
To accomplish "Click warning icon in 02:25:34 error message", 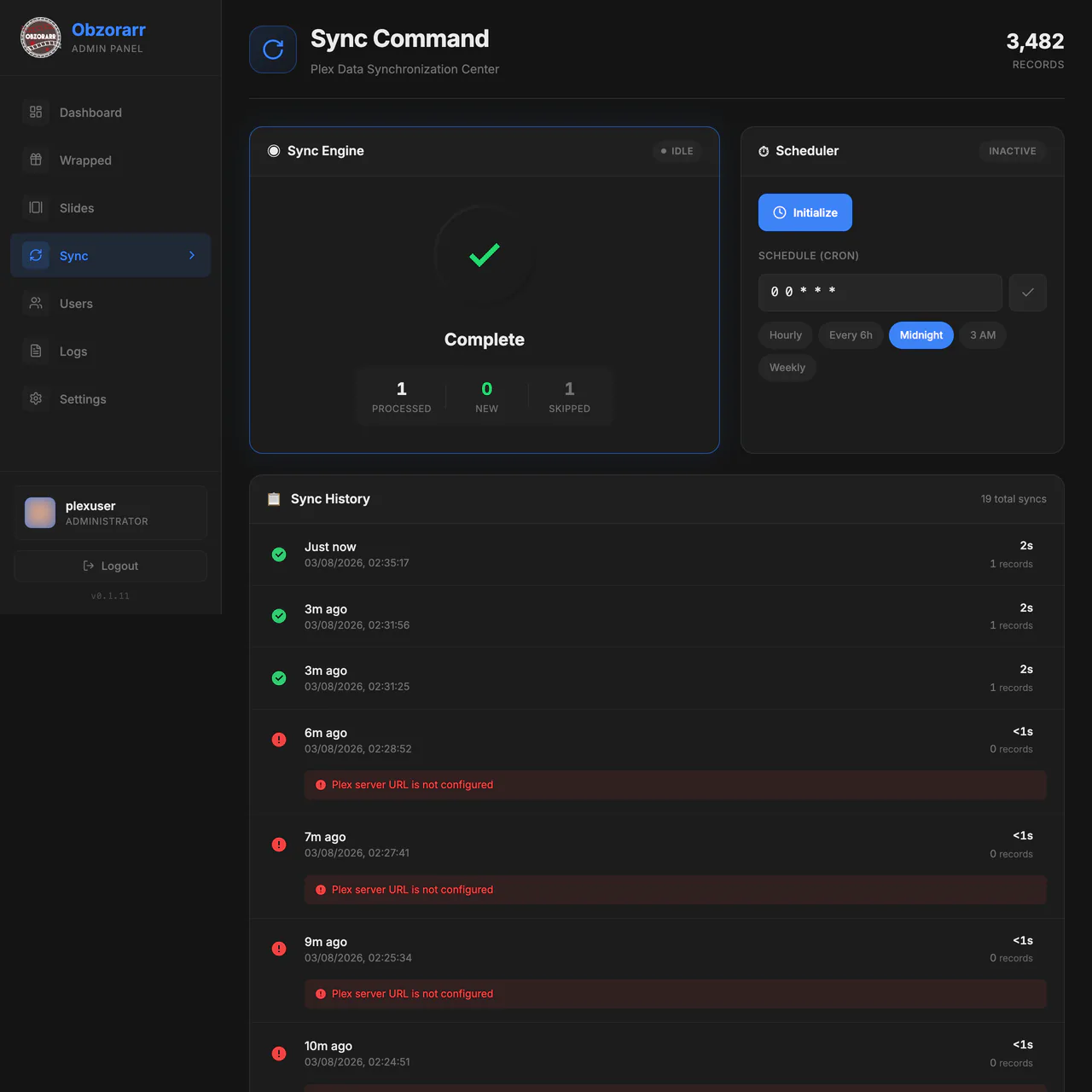I will 321,994.
